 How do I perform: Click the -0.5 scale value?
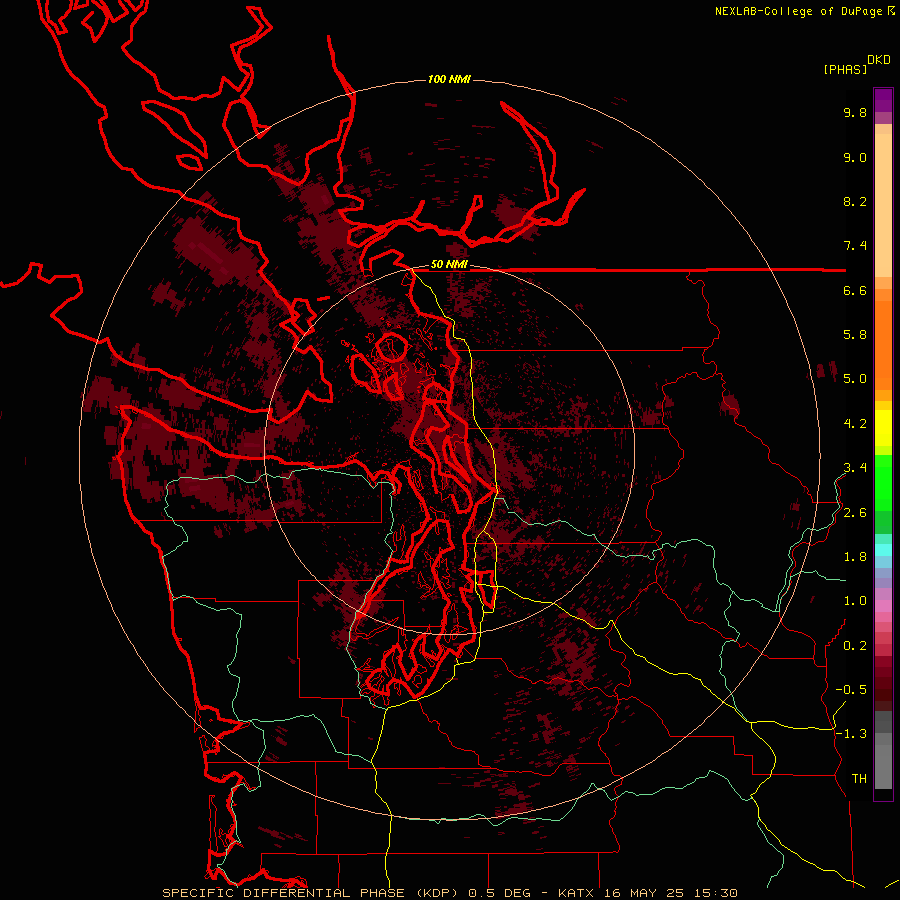pos(851,690)
